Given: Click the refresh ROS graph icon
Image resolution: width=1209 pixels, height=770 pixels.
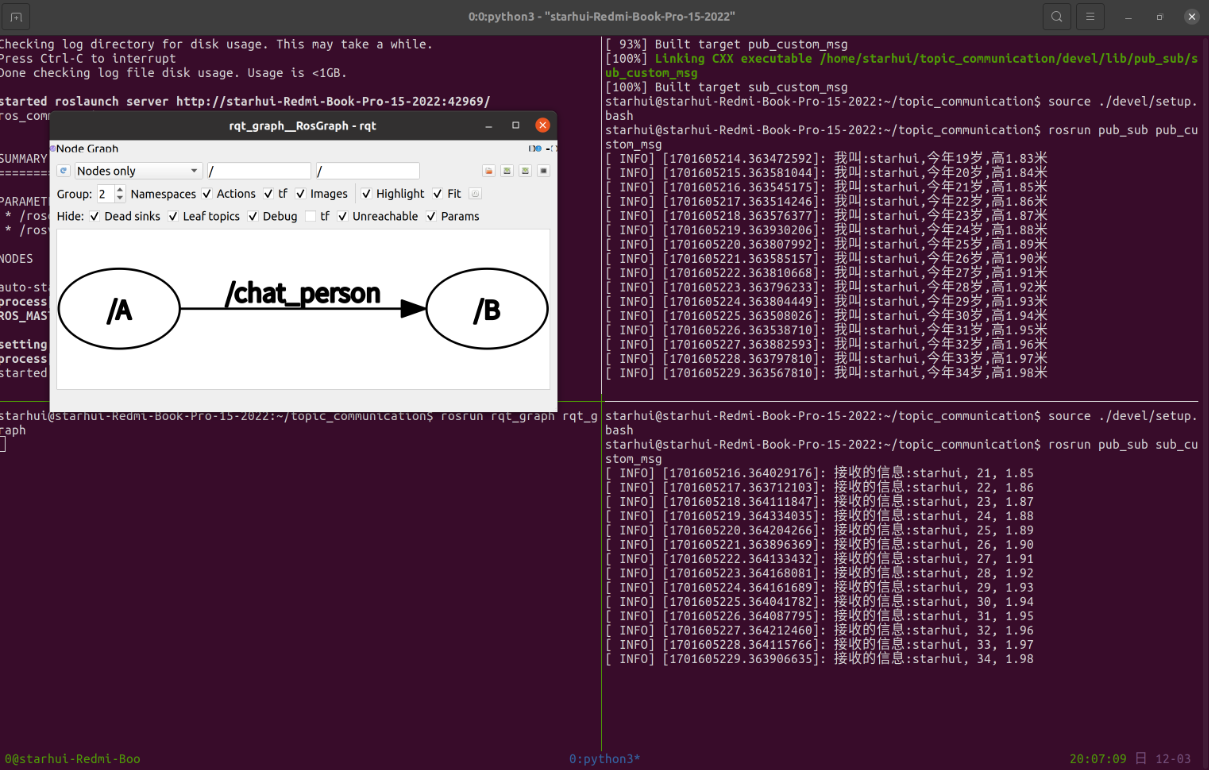Looking at the screenshot, I should (x=63, y=171).
